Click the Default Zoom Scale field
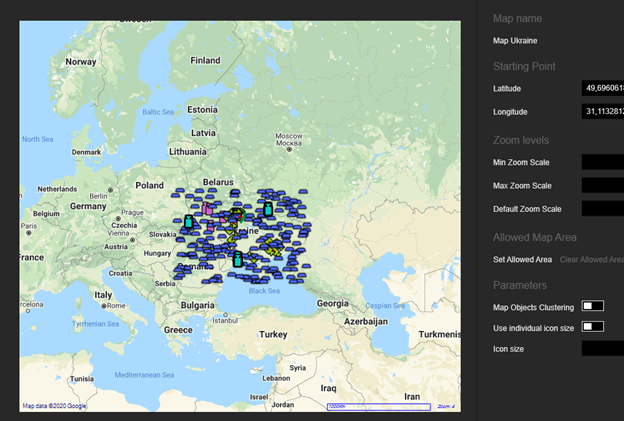 pyautogui.click(x=603, y=209)
